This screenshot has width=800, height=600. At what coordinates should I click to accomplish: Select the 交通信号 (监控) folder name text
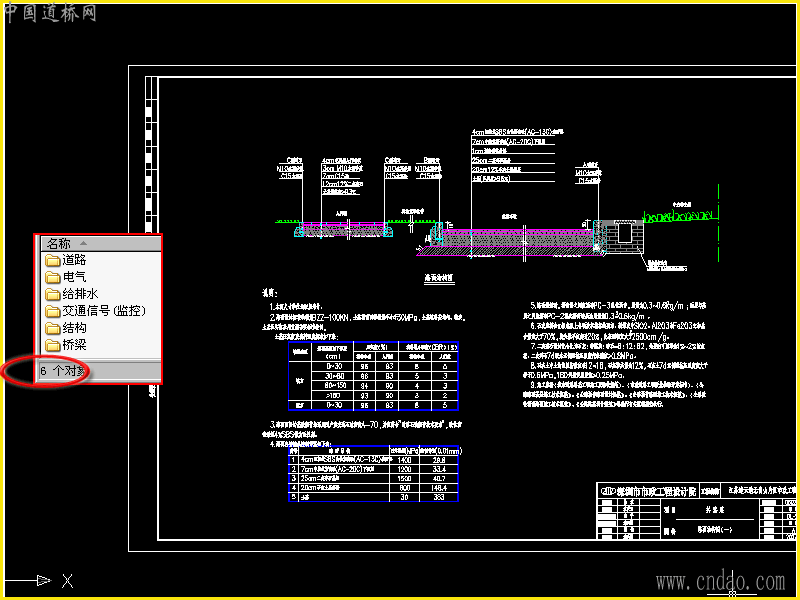[x=104, y=311]
